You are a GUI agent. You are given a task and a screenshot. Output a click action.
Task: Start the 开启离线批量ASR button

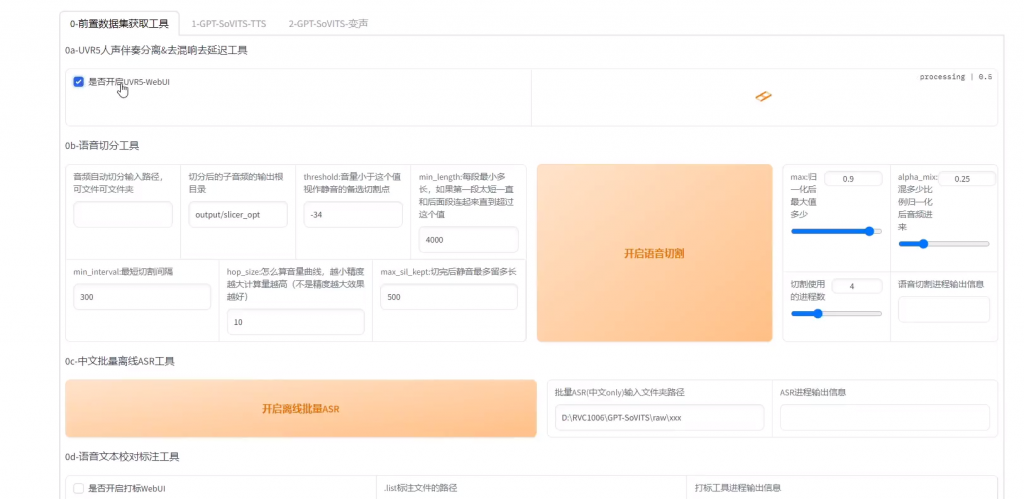click(x=301, y=408)
